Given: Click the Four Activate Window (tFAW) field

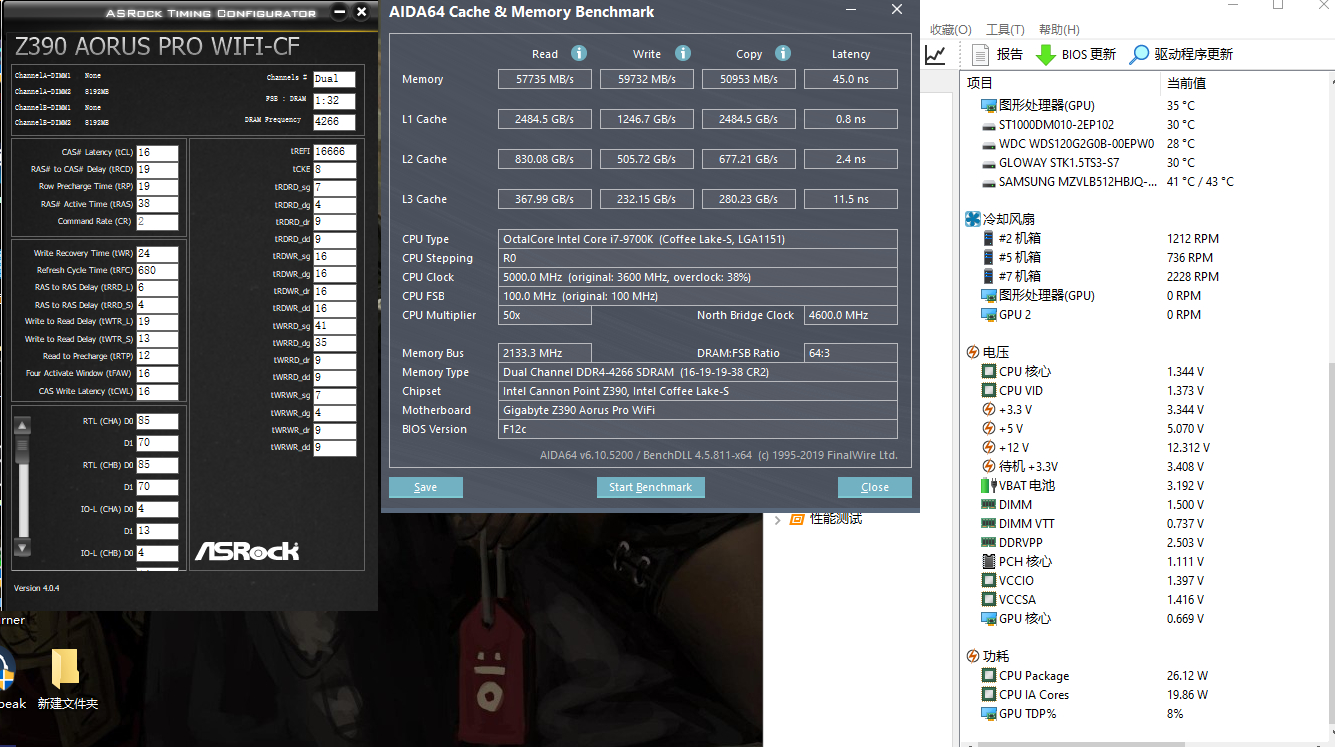Looking at the screenshot, I should click(x=157, y=374).
